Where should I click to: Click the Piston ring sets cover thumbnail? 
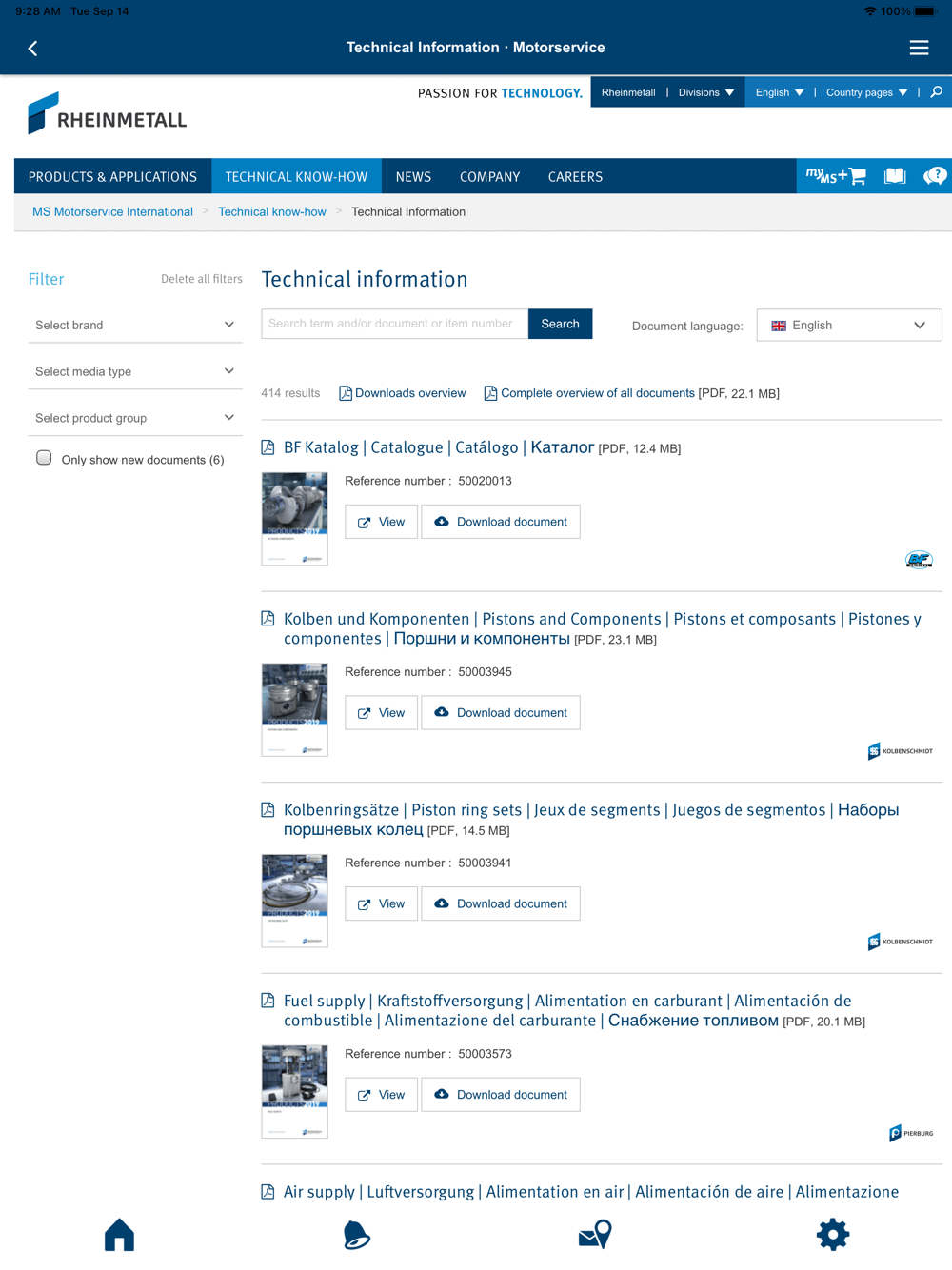coord(295,901)
